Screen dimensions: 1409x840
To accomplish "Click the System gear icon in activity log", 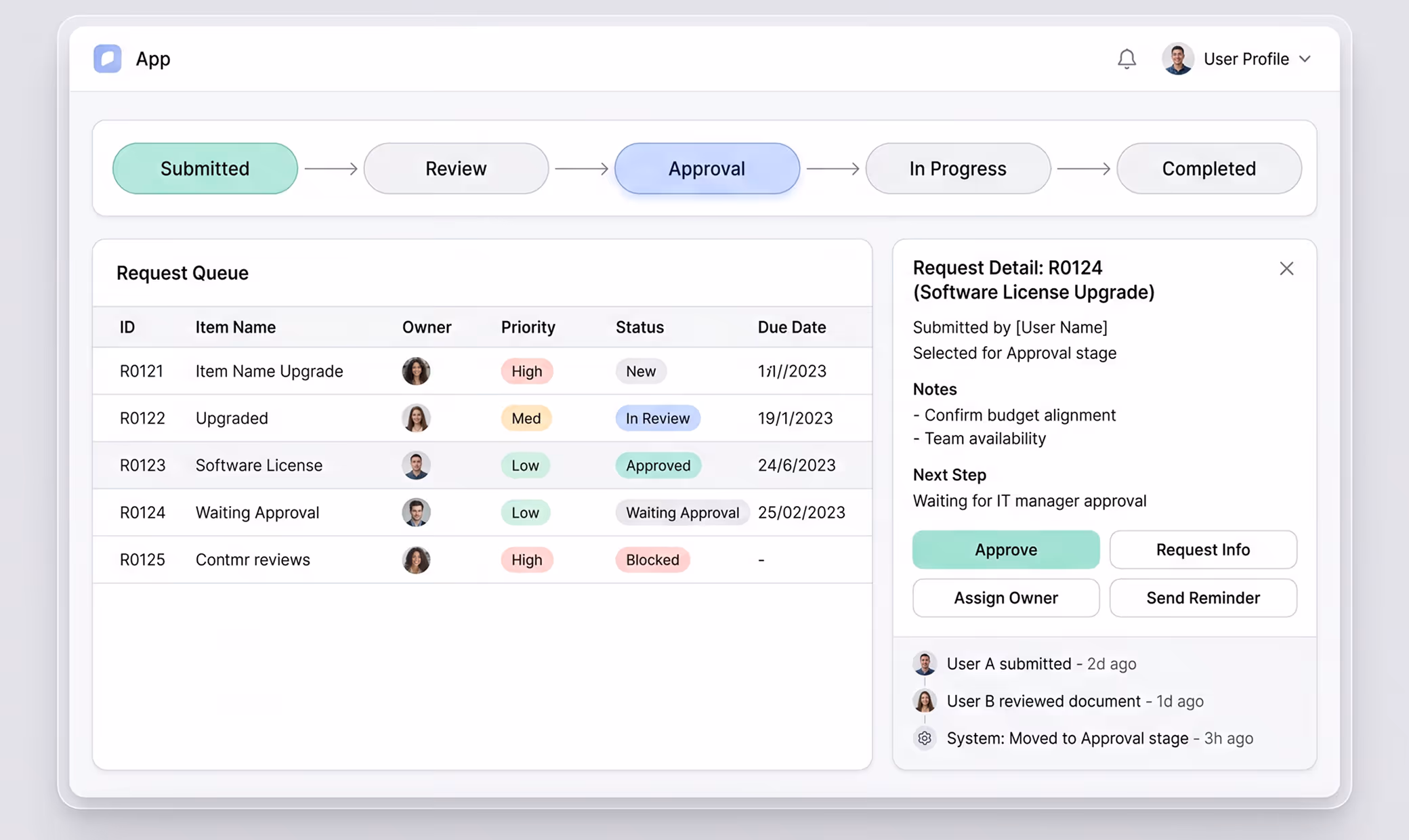I will click(925, 738).
